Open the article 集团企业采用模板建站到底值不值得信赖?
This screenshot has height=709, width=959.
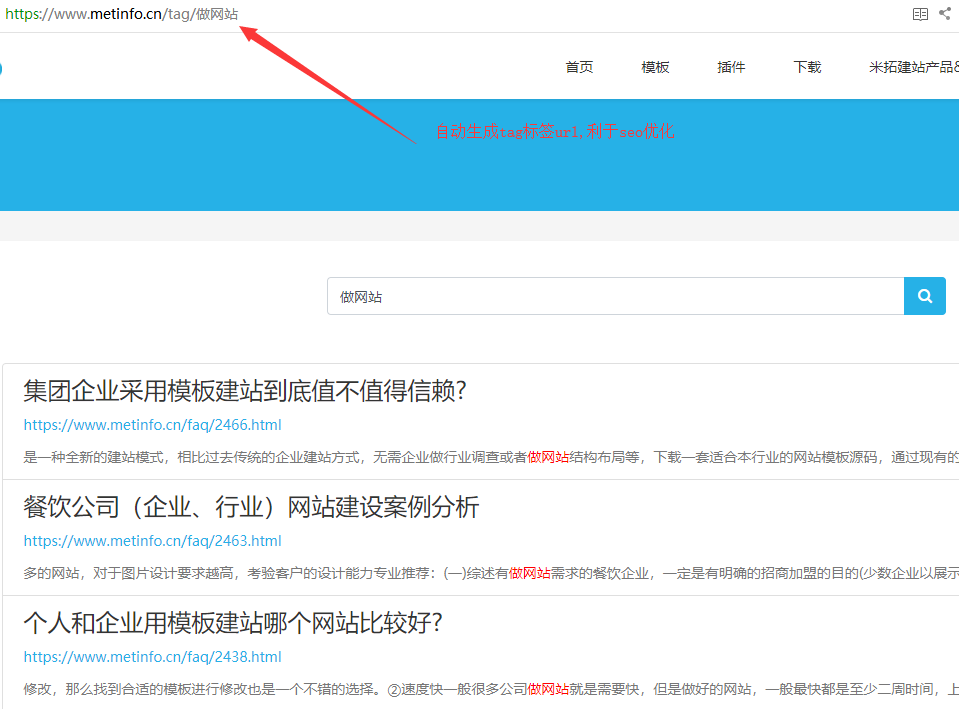coord(245,391)
